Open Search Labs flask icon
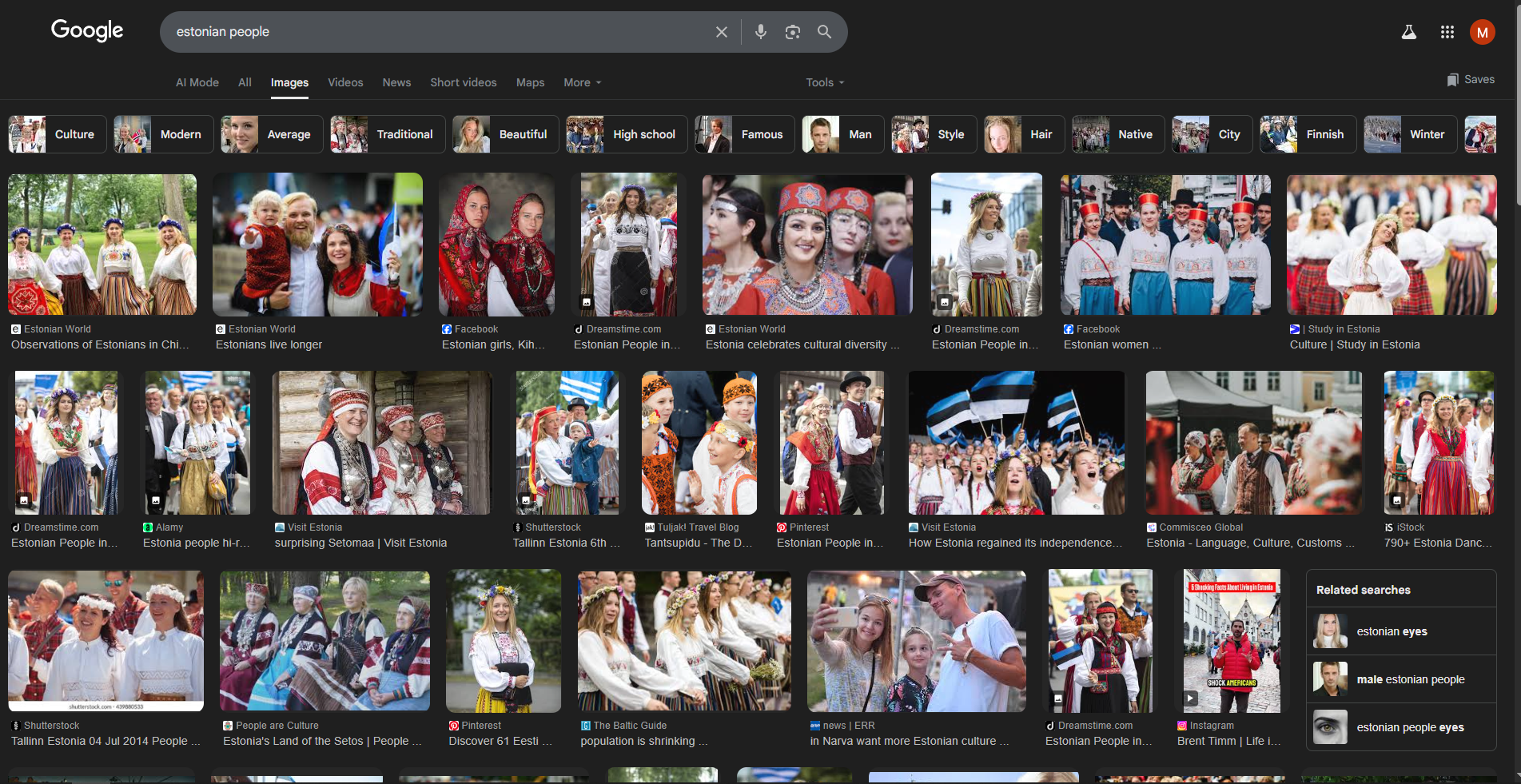Viewport: 1521px width, 784px height. tap(1408, 32)
